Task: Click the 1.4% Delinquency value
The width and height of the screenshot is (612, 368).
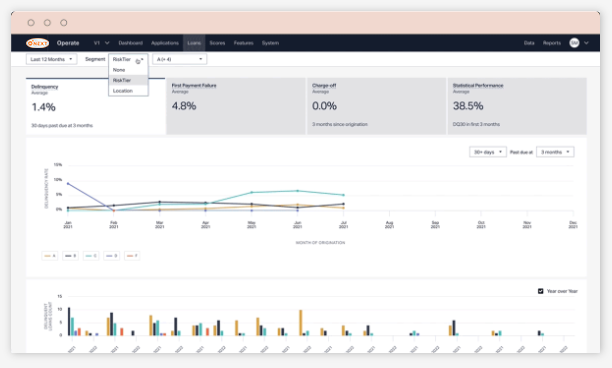Action: coord(44,107)
